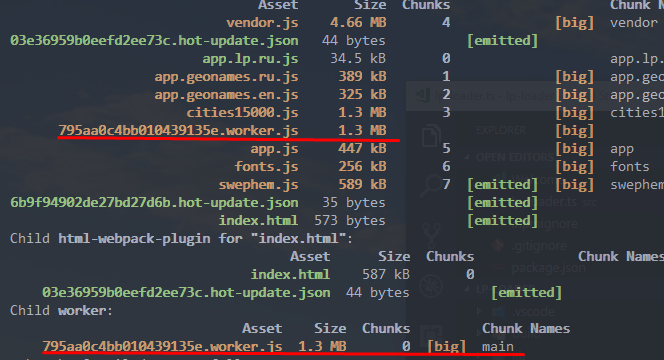Select the app.geonames.en.js asset name
The width and height of the screenshot is (664, 360).
click(226, 95)
